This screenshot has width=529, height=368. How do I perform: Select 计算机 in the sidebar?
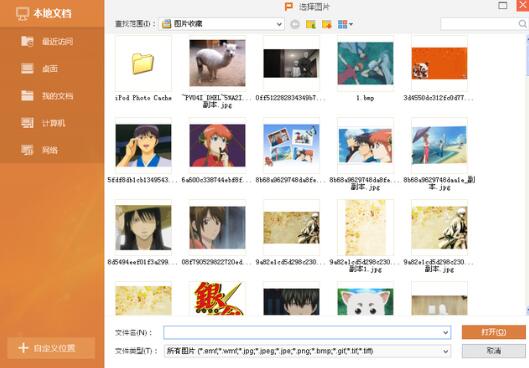click(x=43, y=123)
